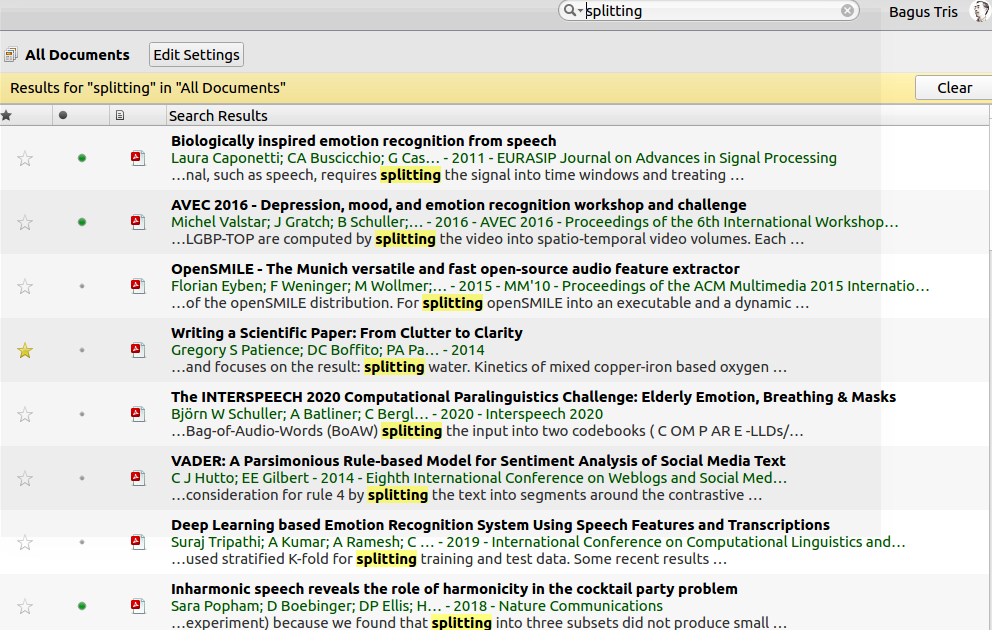
Task: Star the VADER paper
Action: (24, 479)
